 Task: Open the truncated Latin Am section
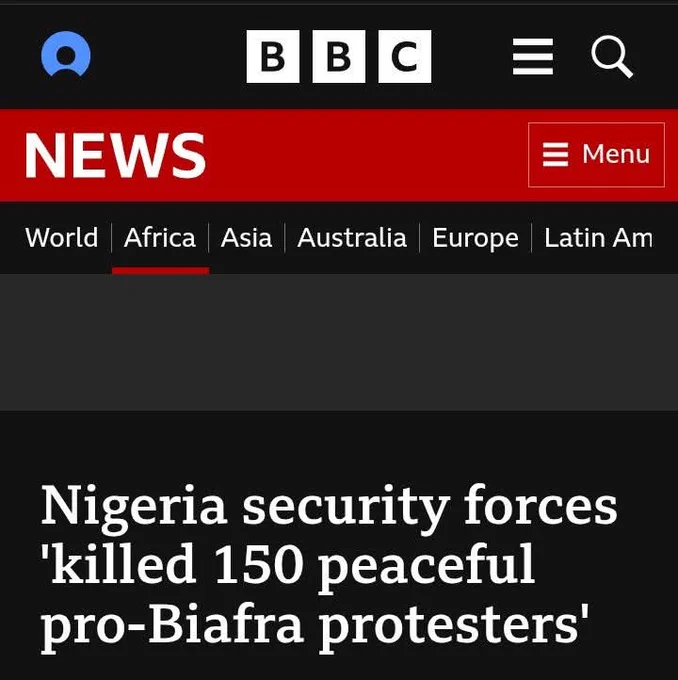599,238
